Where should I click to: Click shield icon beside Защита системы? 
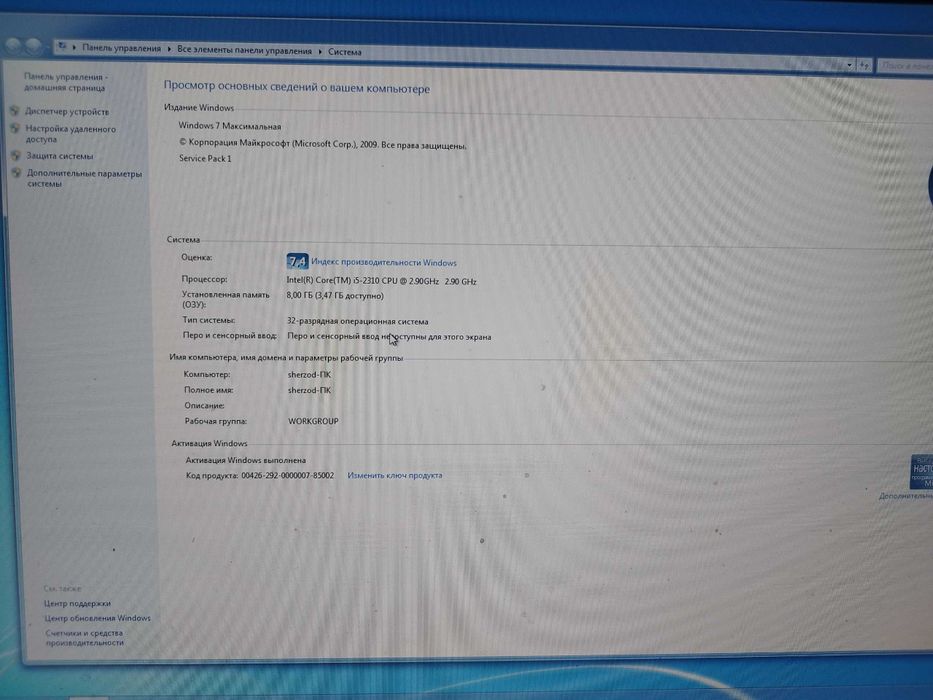[x=15, y=156]
